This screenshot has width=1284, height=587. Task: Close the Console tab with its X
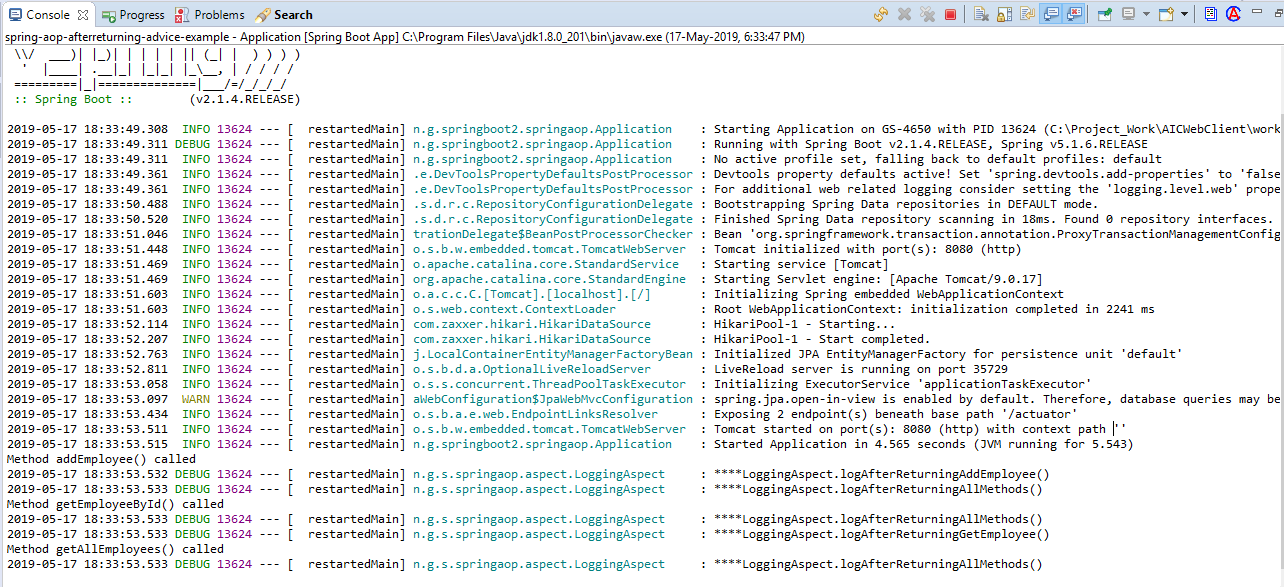(x=83, y=15)
